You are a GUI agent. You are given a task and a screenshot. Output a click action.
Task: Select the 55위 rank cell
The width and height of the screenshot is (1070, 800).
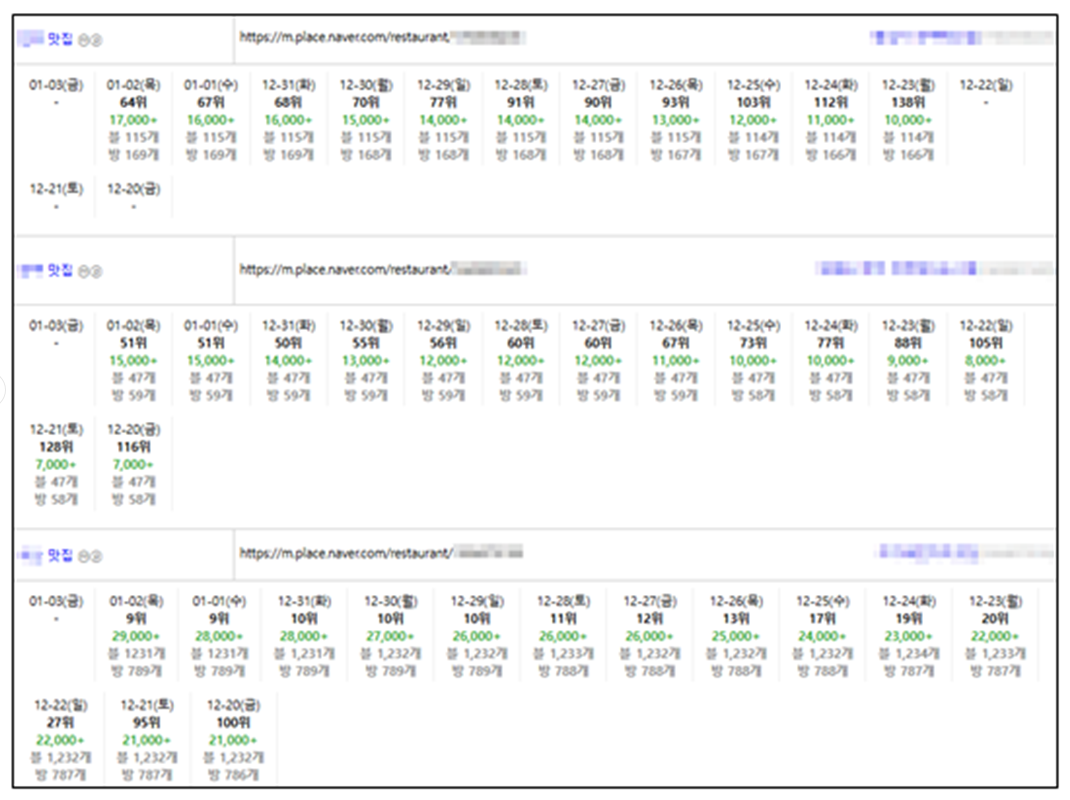click(366, 343)
